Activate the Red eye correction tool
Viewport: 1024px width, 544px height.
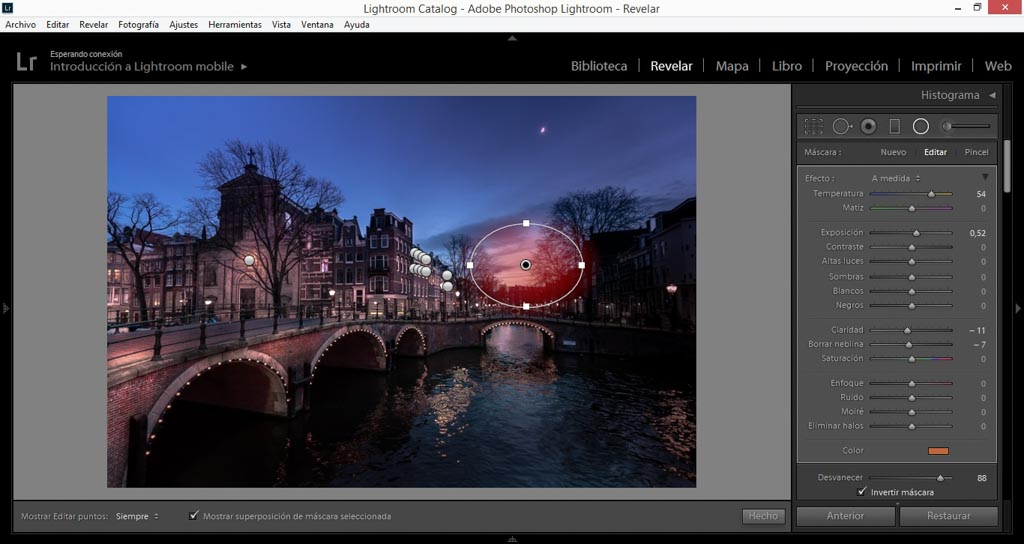868,127
